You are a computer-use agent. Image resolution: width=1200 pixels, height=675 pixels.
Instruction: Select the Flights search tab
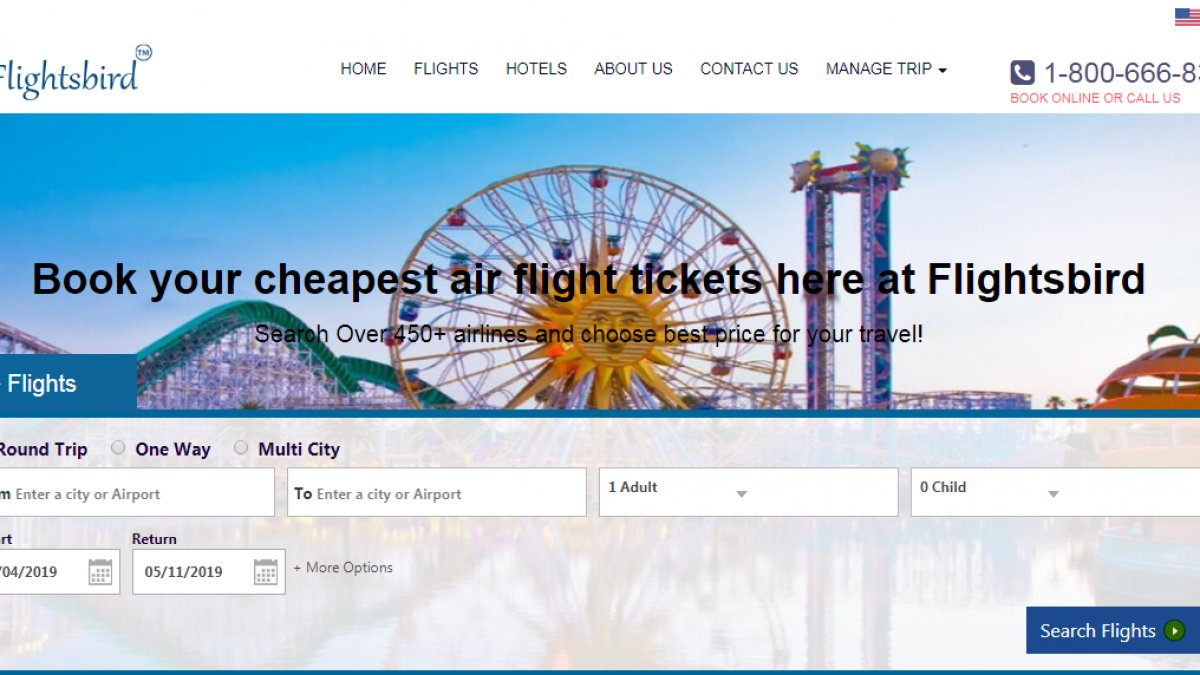click(68, 383)
